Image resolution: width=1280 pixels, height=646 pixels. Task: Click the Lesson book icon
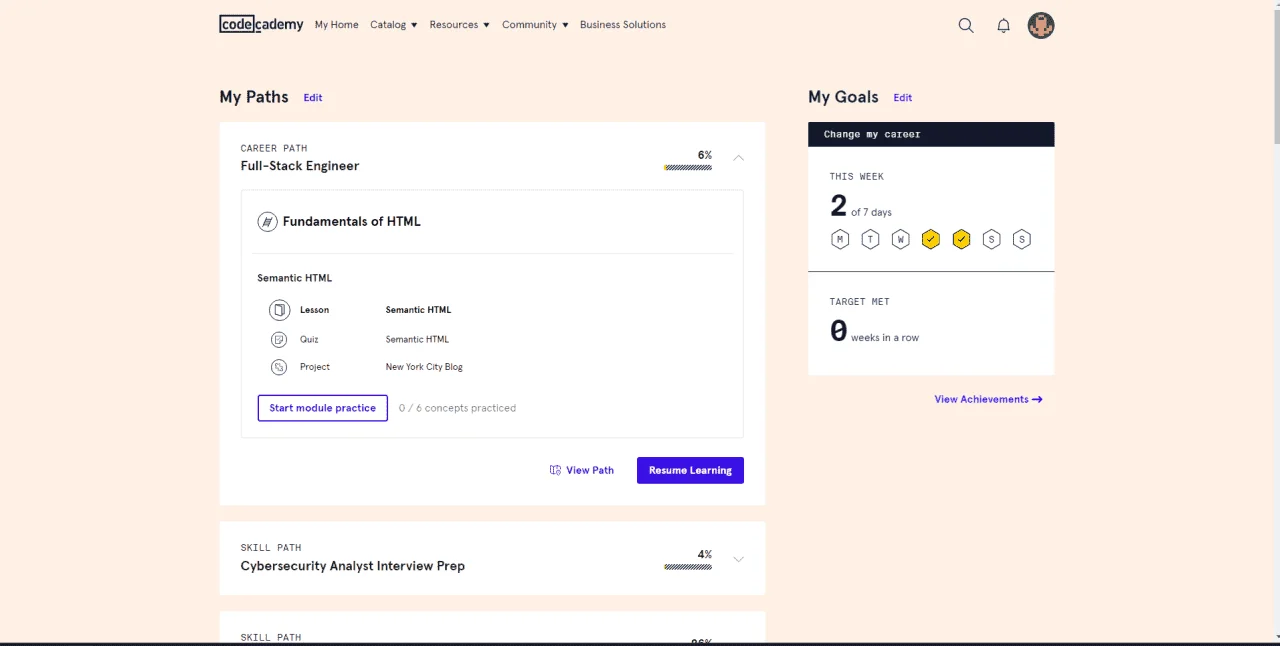click(279, 310)
